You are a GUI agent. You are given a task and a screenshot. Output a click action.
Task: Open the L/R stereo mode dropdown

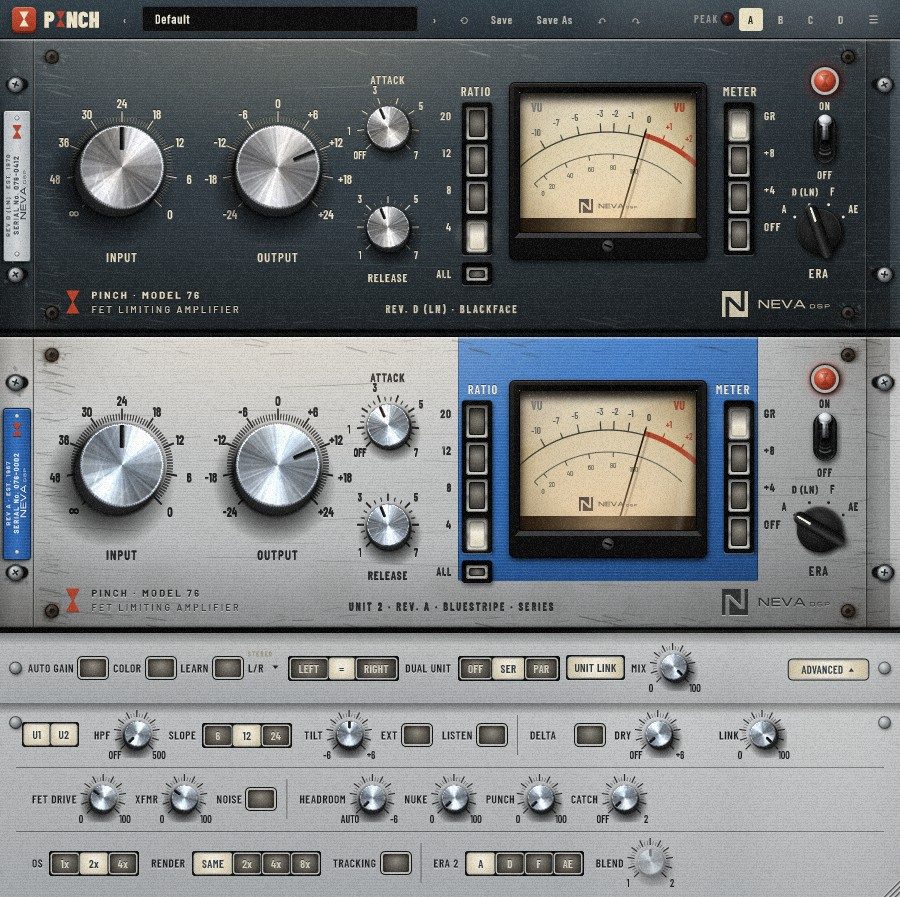(263, 668)
